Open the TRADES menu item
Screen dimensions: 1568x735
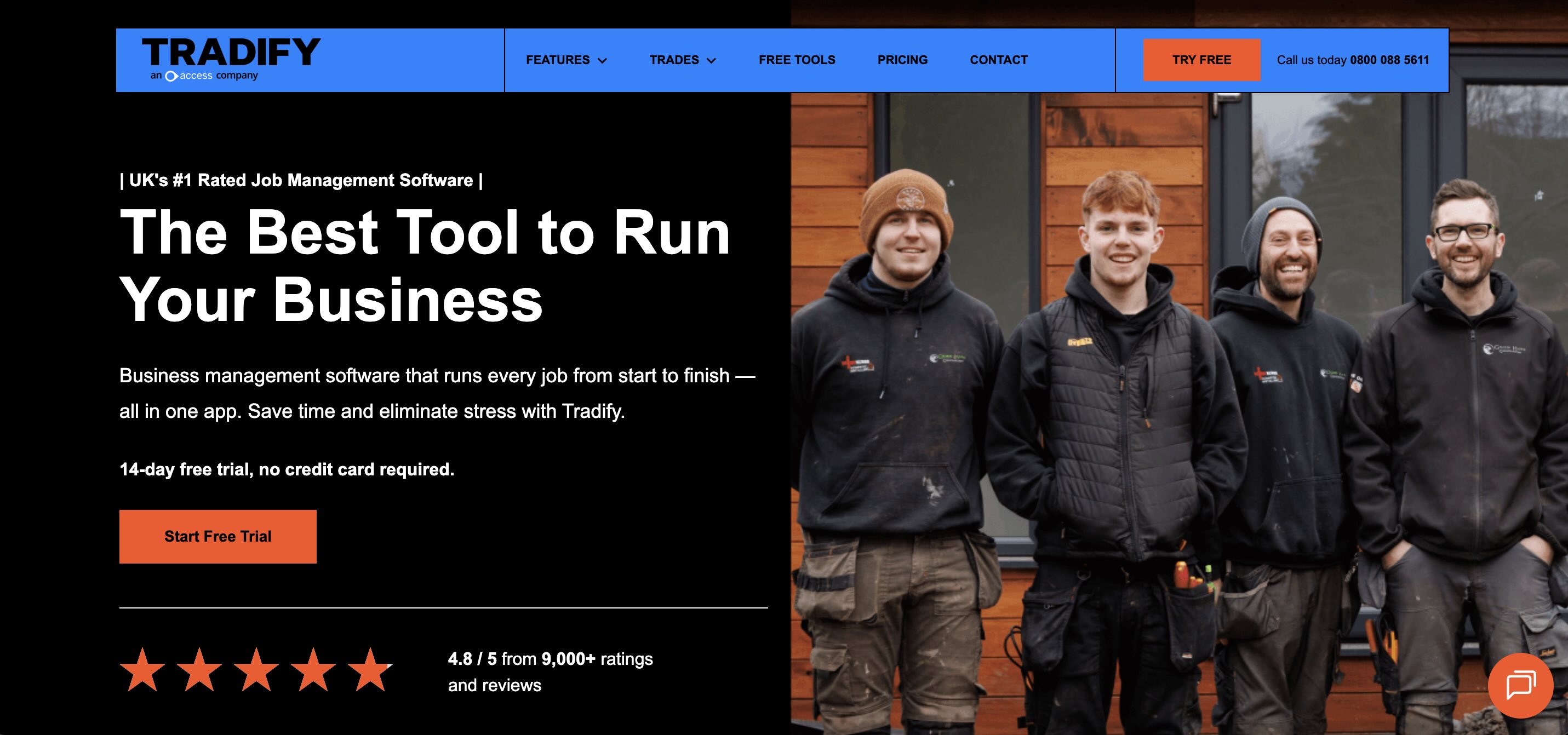pos(674,60)
